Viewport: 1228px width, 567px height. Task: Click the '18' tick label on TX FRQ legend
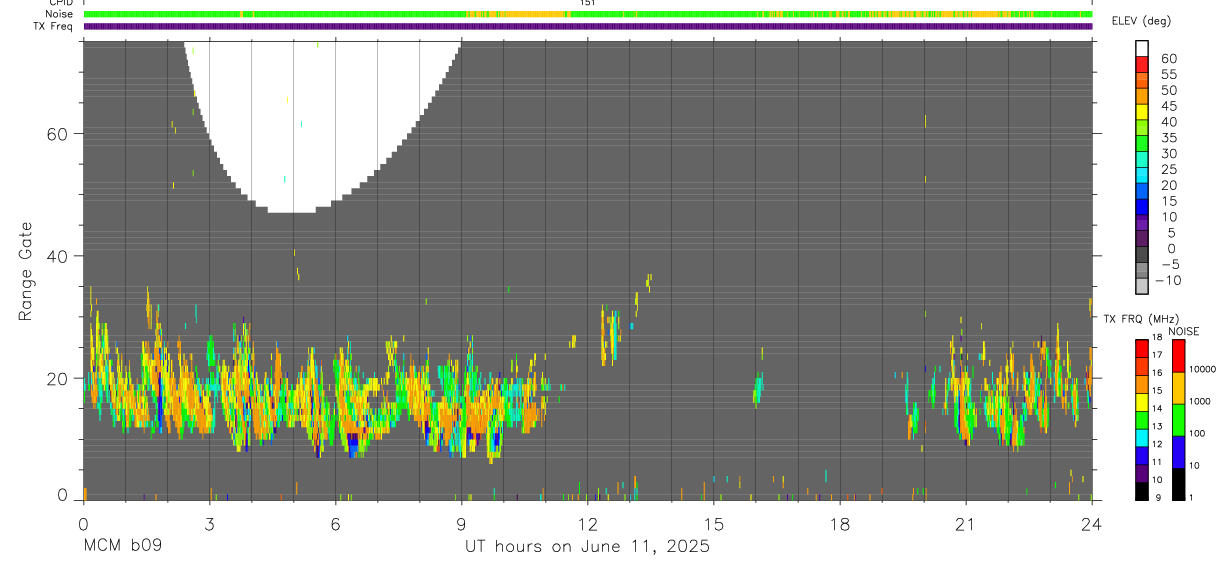point(1157,337)
